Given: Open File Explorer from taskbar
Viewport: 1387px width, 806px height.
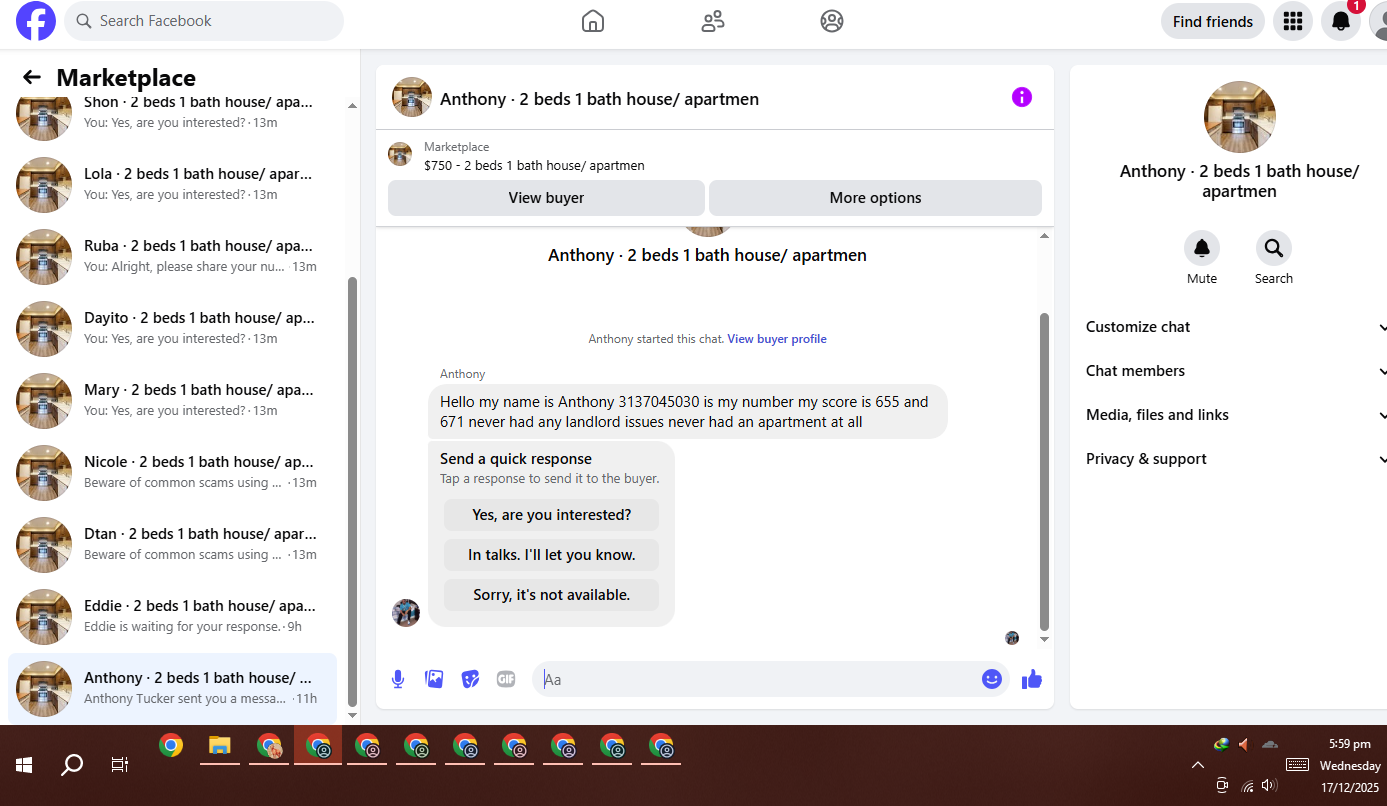Looking at the screenshot, I should coord(220,746).
